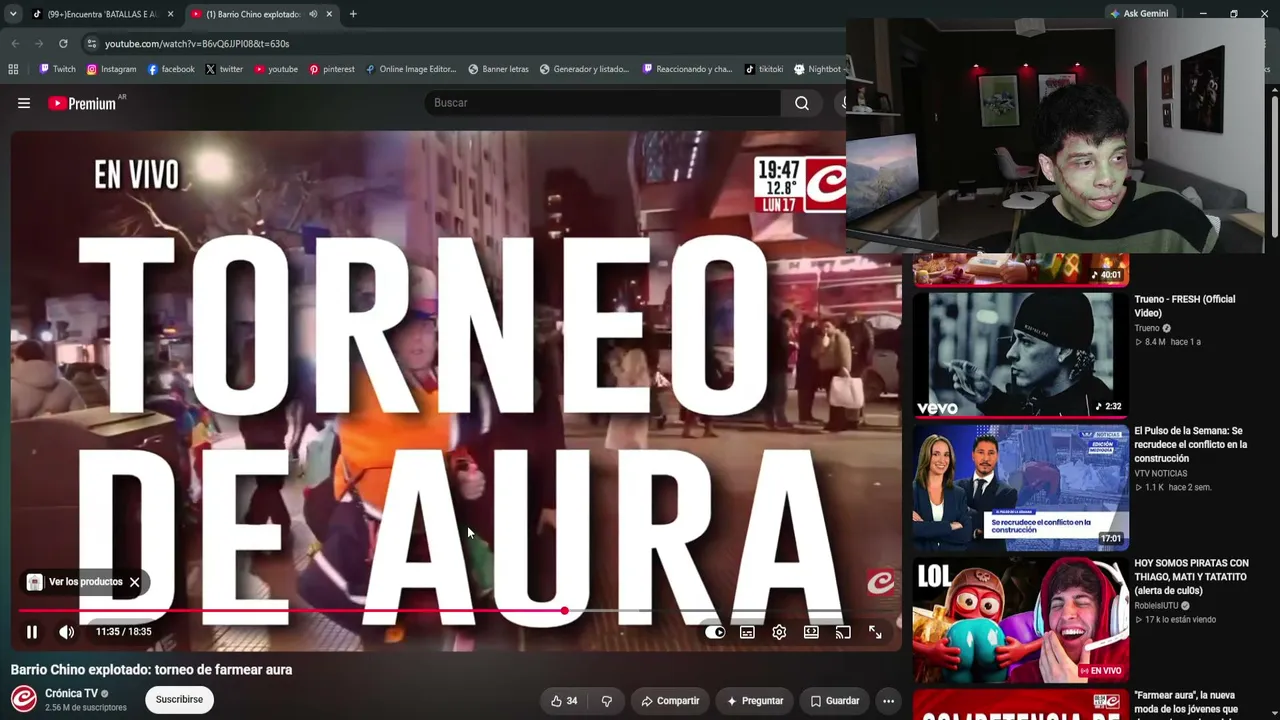Open the twitter bookmark
Viewport: 1280px width, 720px height.
pyautogui.click(x=224, y=69)
